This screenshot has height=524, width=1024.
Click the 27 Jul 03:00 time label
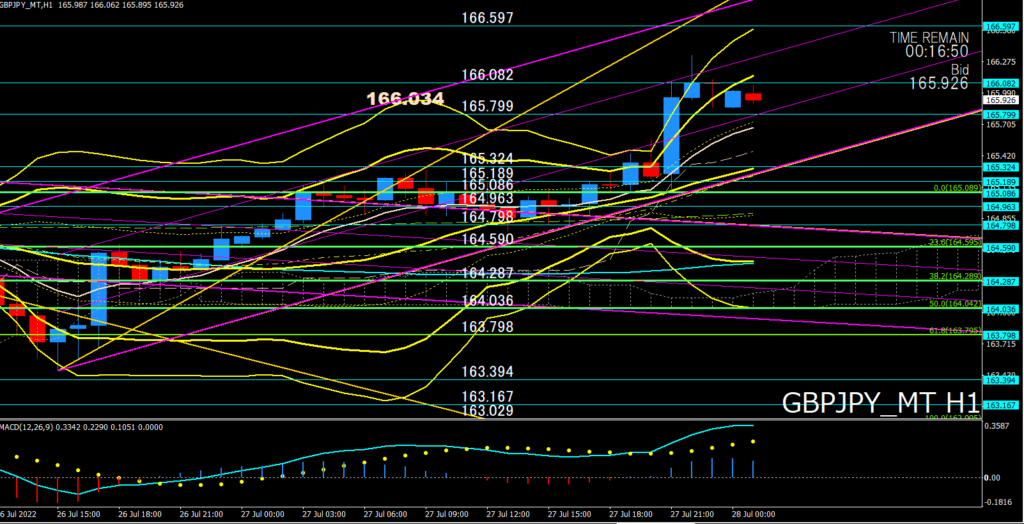pyautogui.click(x=323, y=515)
